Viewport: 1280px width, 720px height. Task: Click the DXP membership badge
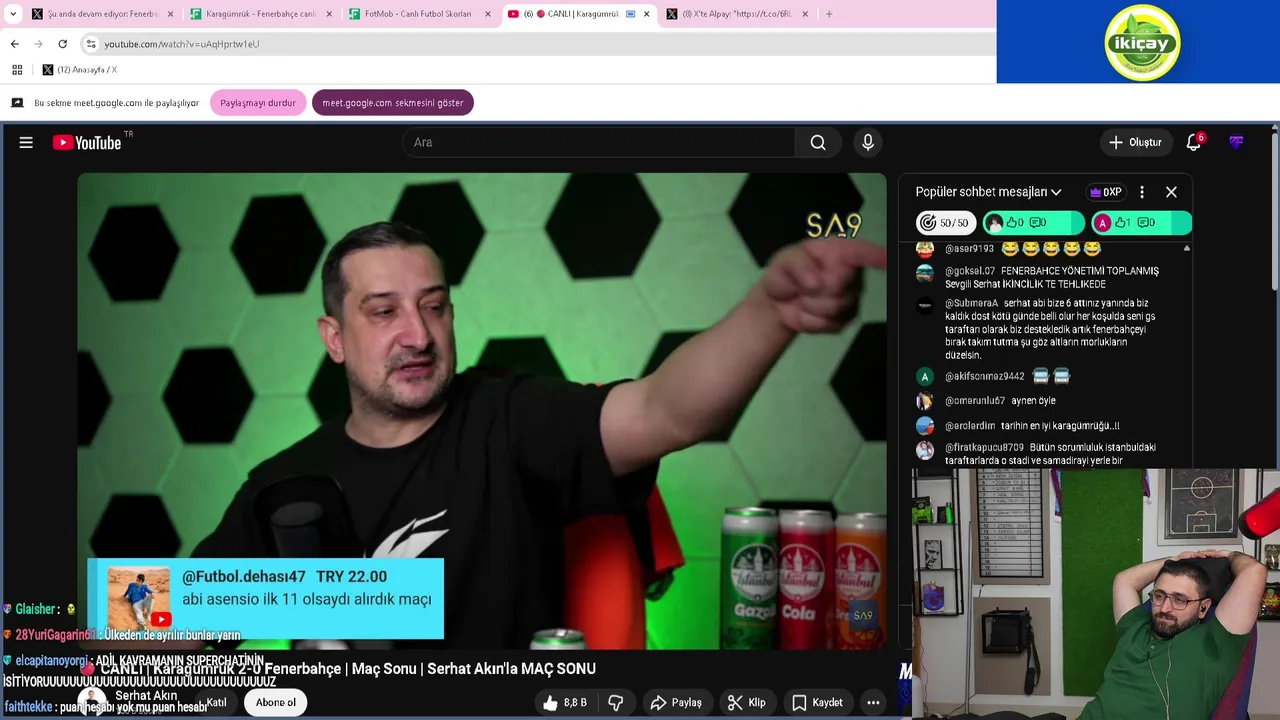click(1106, 192)
